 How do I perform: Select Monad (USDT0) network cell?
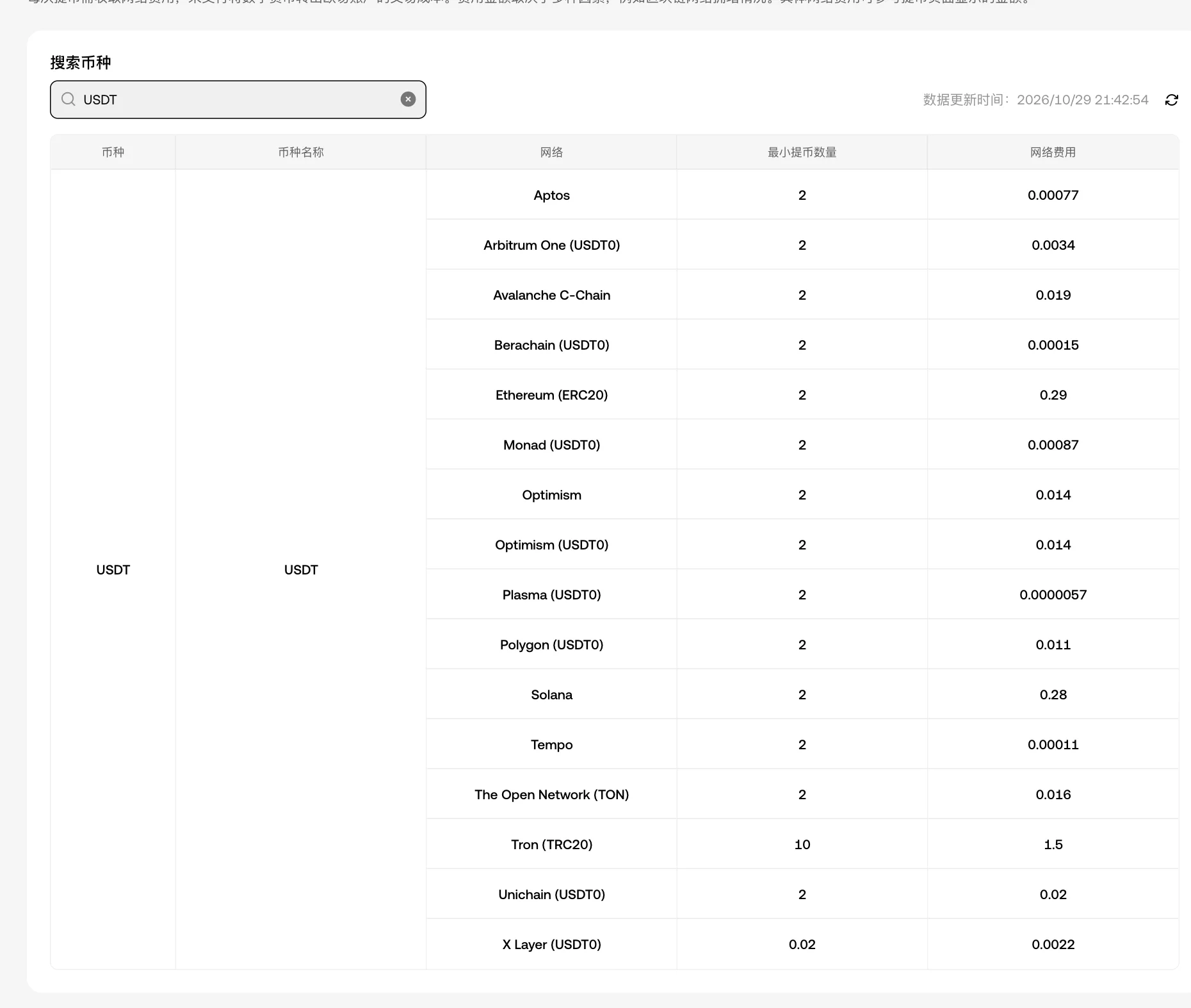click(x=551, y=445)
